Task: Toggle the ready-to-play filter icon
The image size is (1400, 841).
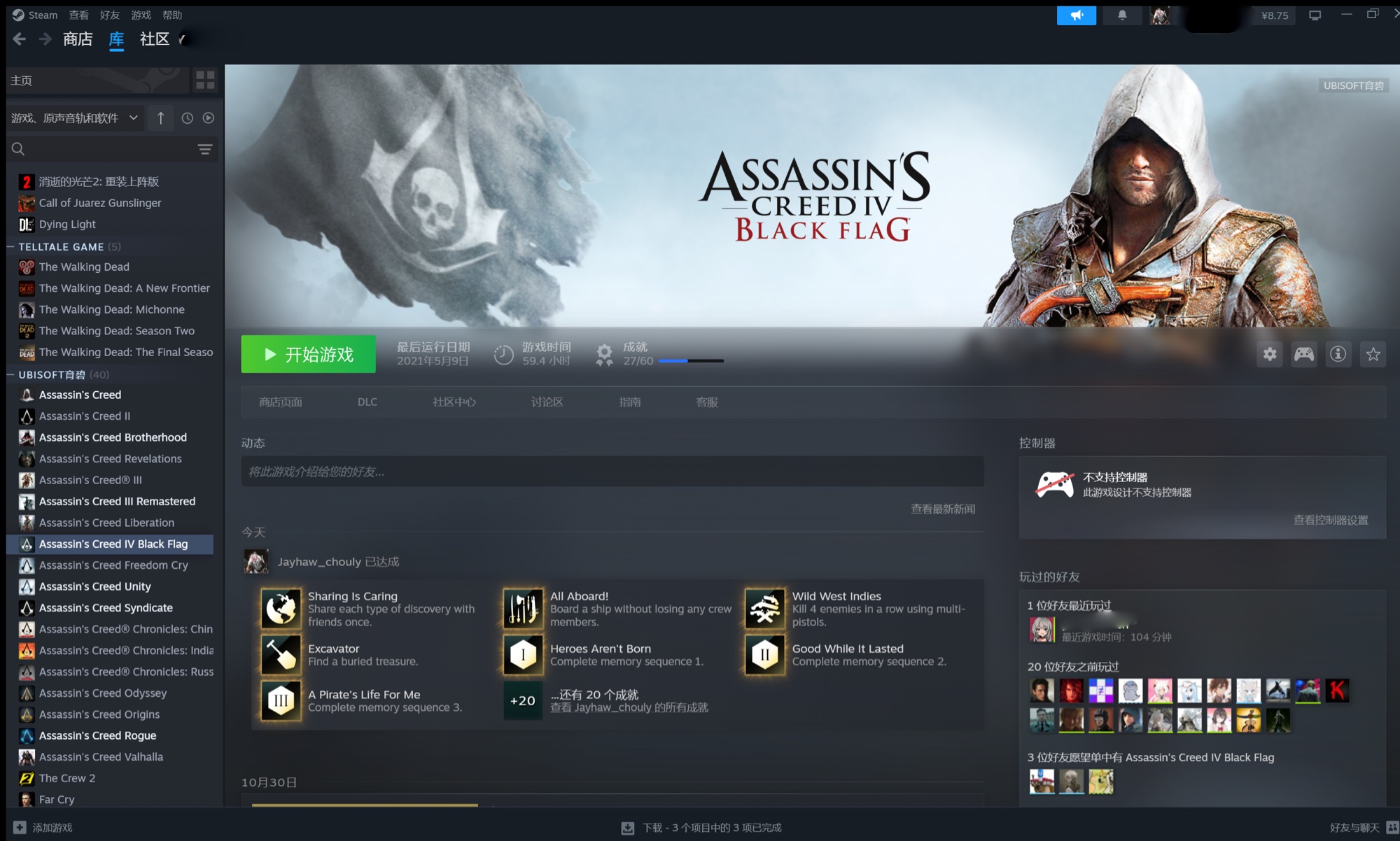Action: point(209,118)
